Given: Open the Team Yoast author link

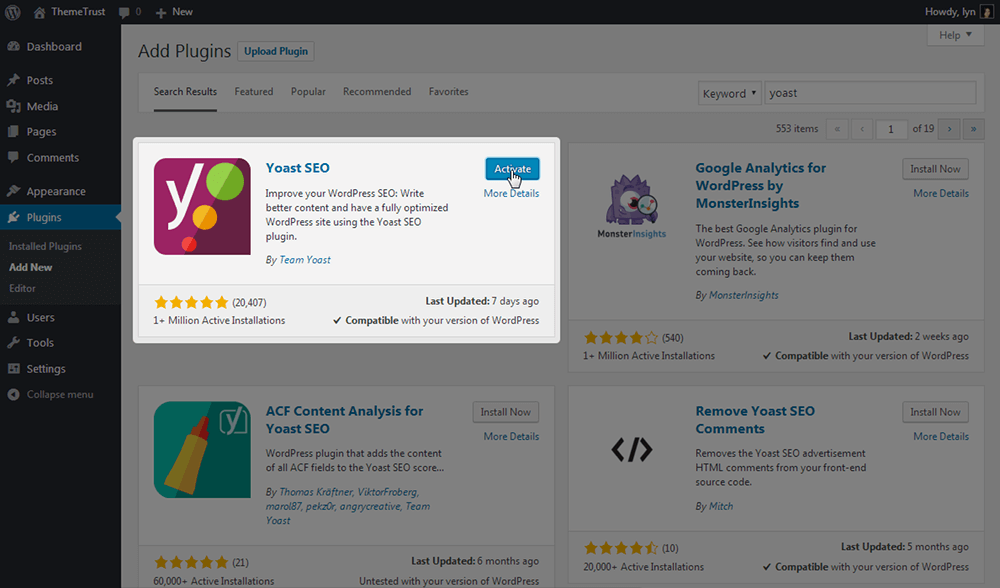Looking at the screenshot, I should 305,260.
